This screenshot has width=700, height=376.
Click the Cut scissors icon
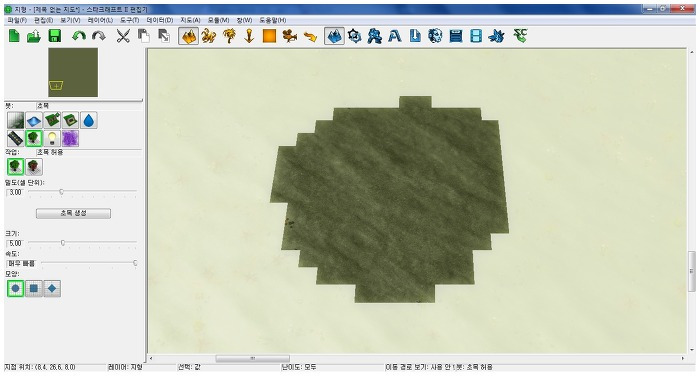tap(123, 36)
